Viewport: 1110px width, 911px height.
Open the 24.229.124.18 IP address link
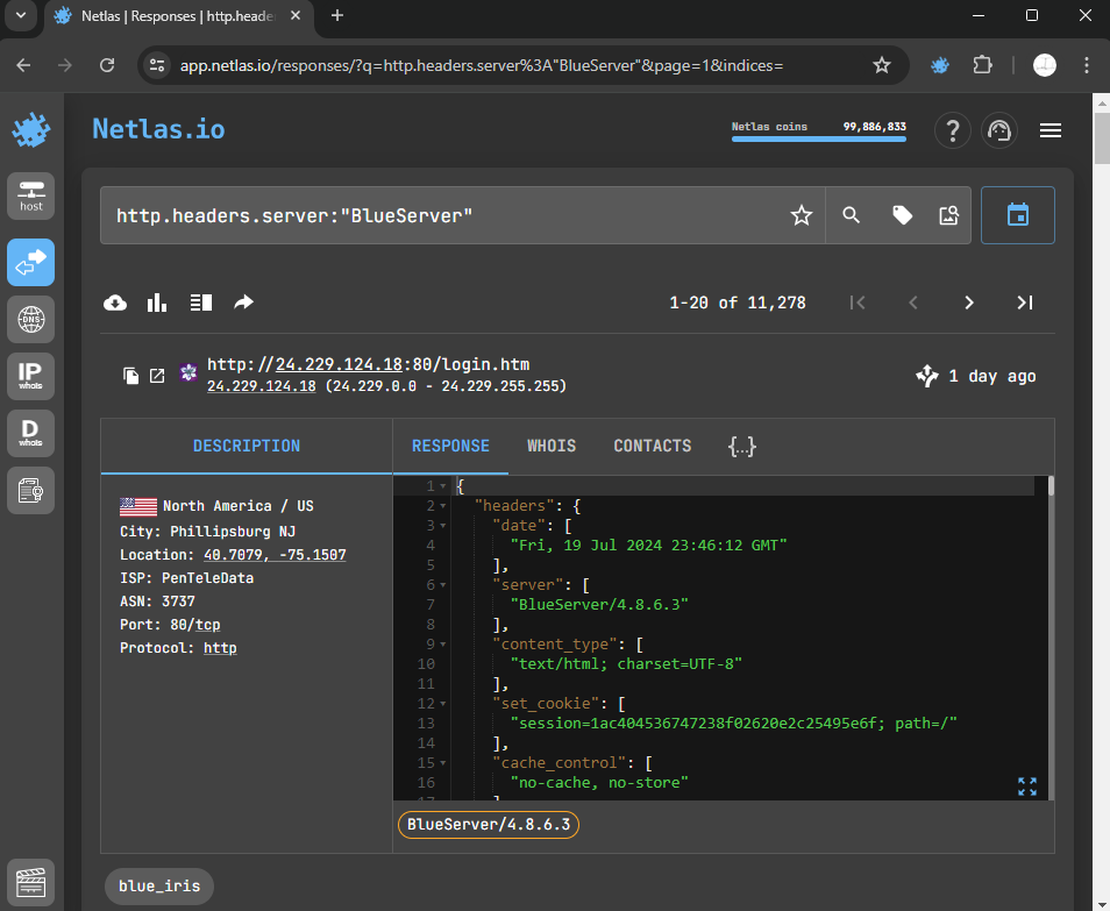[x=261, y=386]
